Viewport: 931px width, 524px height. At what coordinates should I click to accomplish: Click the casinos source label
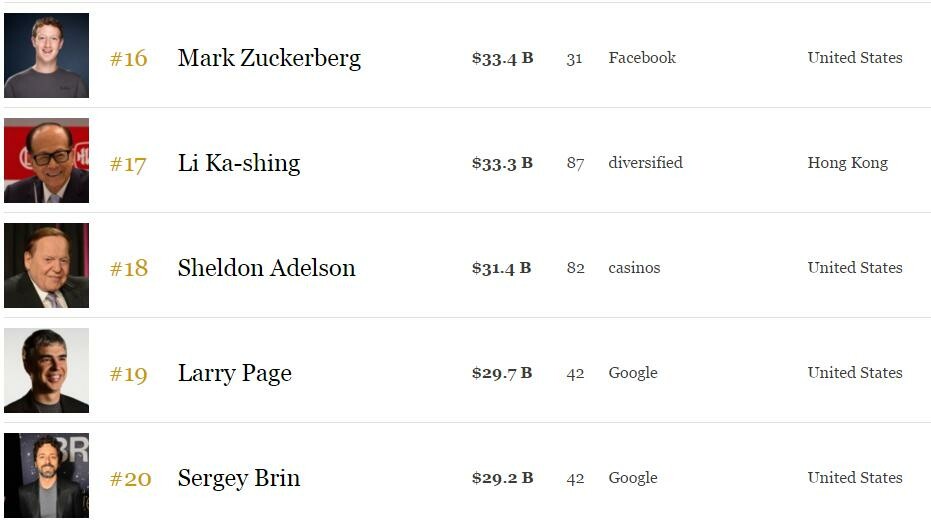pyautogui.click(x=634, y=268)
